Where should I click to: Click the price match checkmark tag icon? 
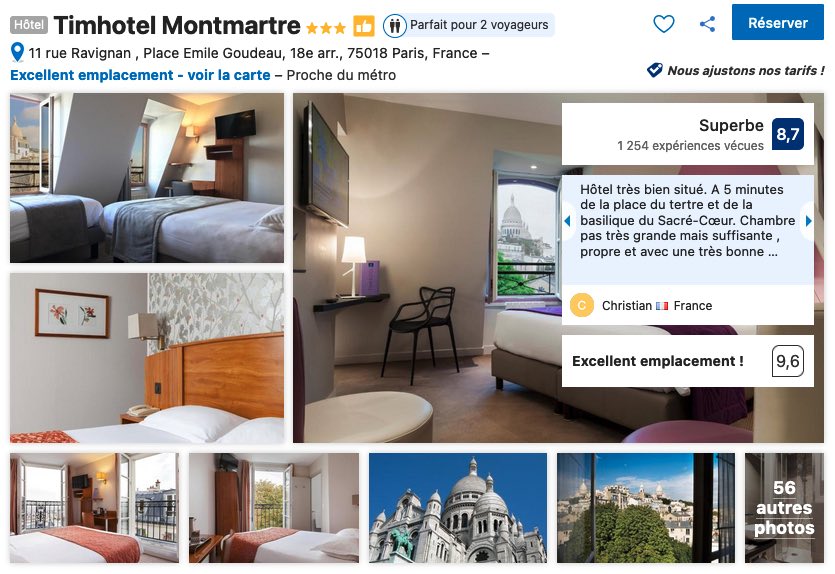(654, 70)
